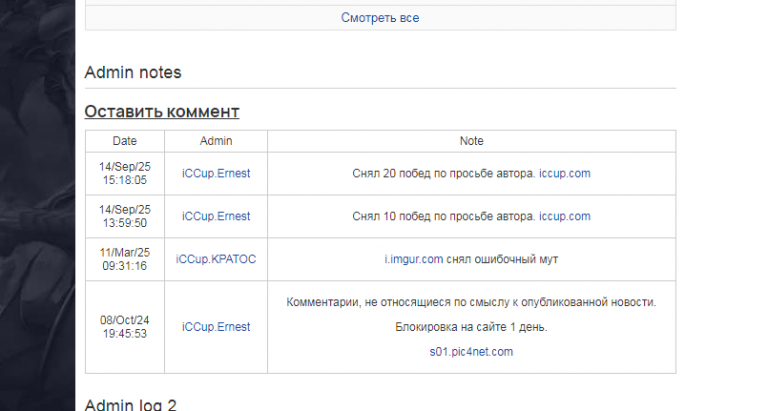Image resolution: width=768 pixels, height=411 pixels.
Task: Open iCCup.КРАТОС admin profile
Action: 216,259
